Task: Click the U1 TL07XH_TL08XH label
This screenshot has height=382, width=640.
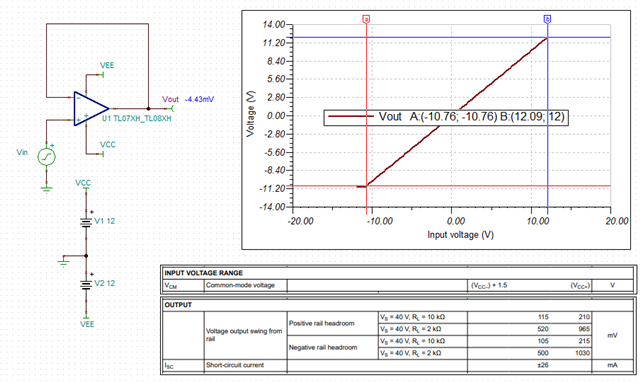Action: click(x=137, y=118)
